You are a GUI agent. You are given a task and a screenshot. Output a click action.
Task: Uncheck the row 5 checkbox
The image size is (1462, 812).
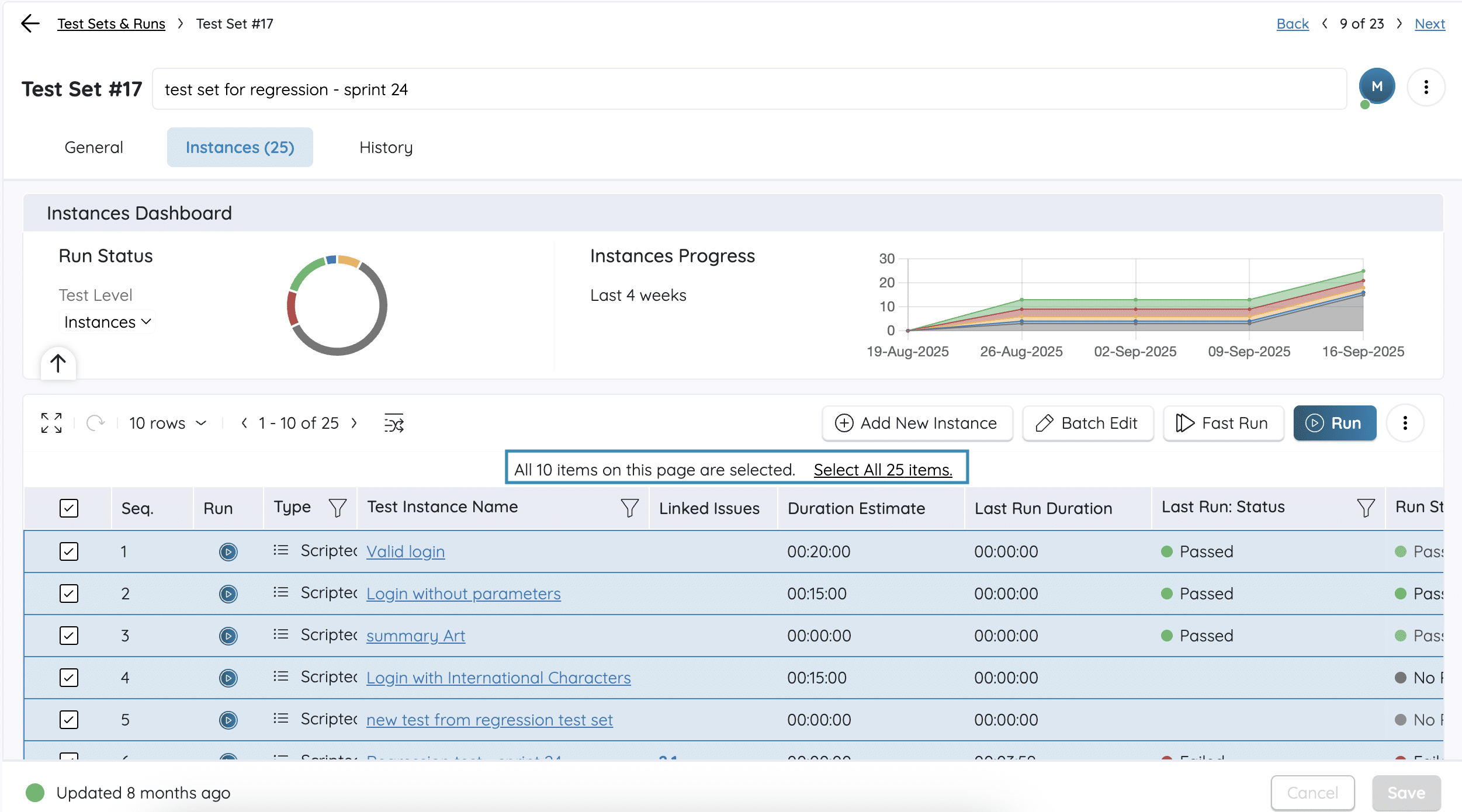[69, 720]
